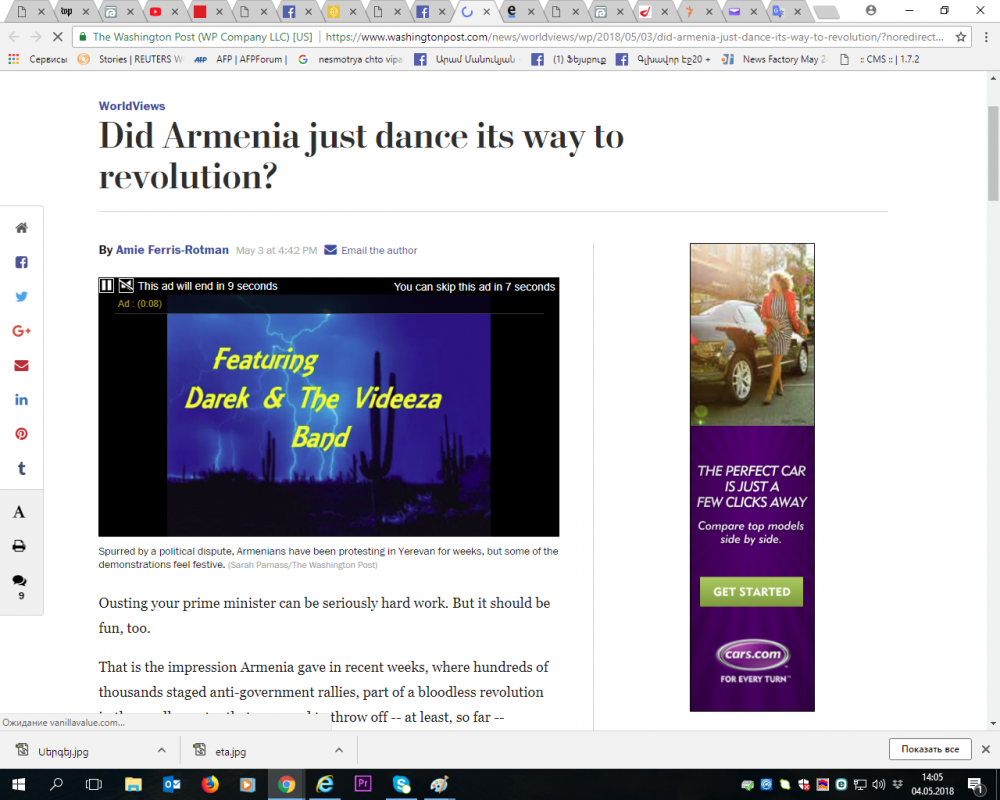Open the News Factory May bookmark
The height and width of the screenshot is (800, 1000).
(774, 59)
